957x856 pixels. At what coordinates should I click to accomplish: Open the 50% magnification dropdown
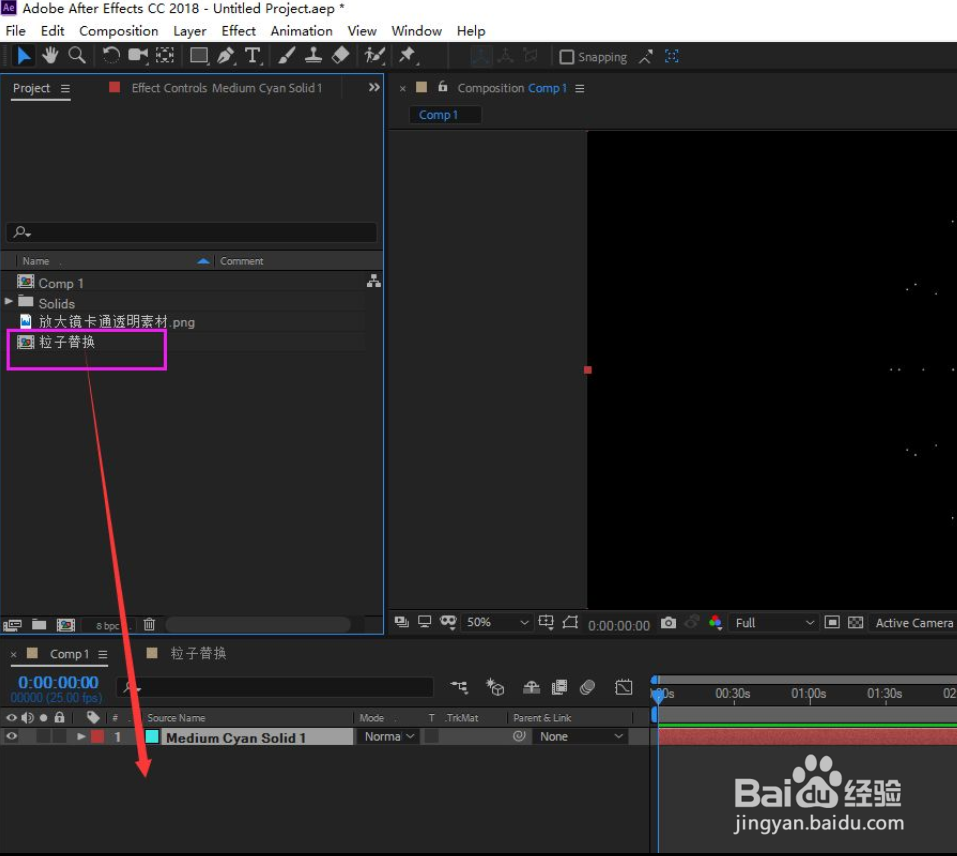click(496, 622)
